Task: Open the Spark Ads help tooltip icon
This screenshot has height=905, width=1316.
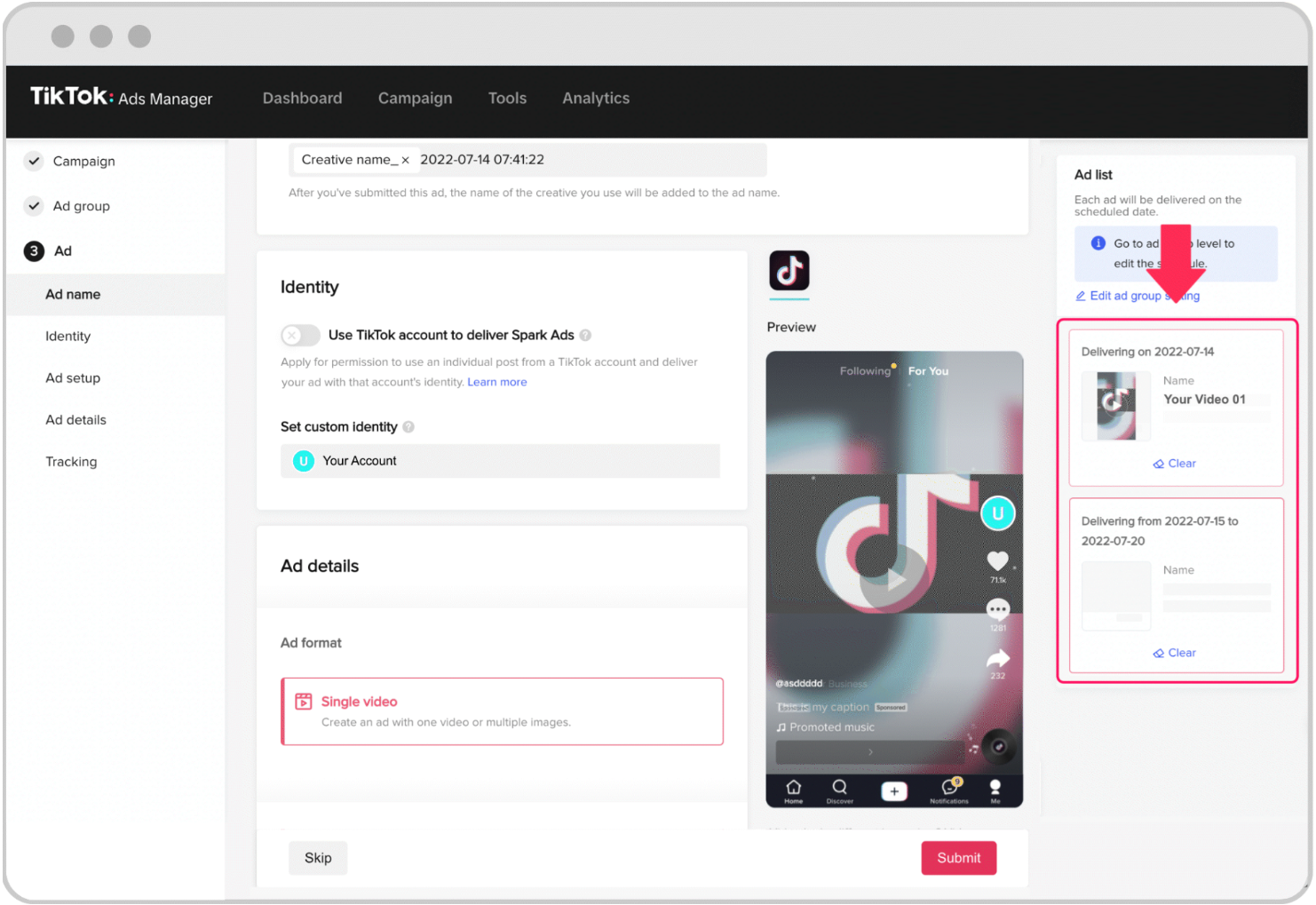Action: click(585, 335)
